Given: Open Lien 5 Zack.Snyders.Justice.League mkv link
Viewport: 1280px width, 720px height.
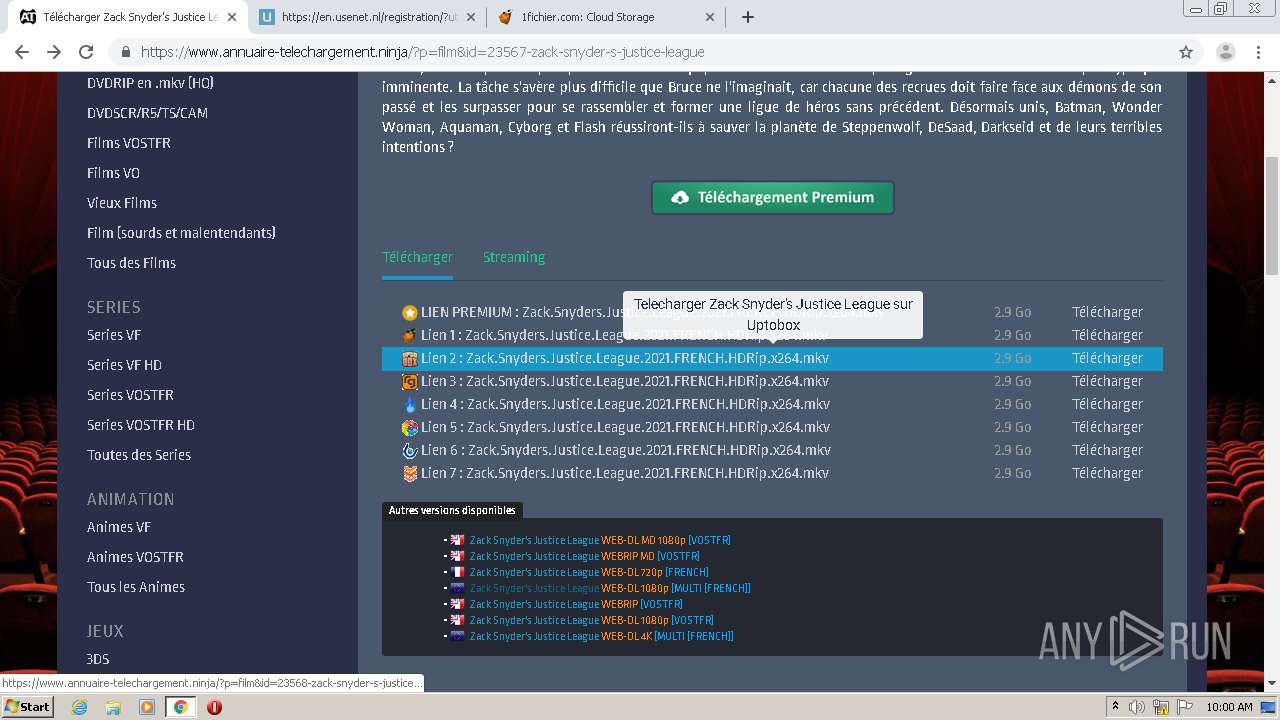Looking at the screenshot, I should click(x=625, y=427).
